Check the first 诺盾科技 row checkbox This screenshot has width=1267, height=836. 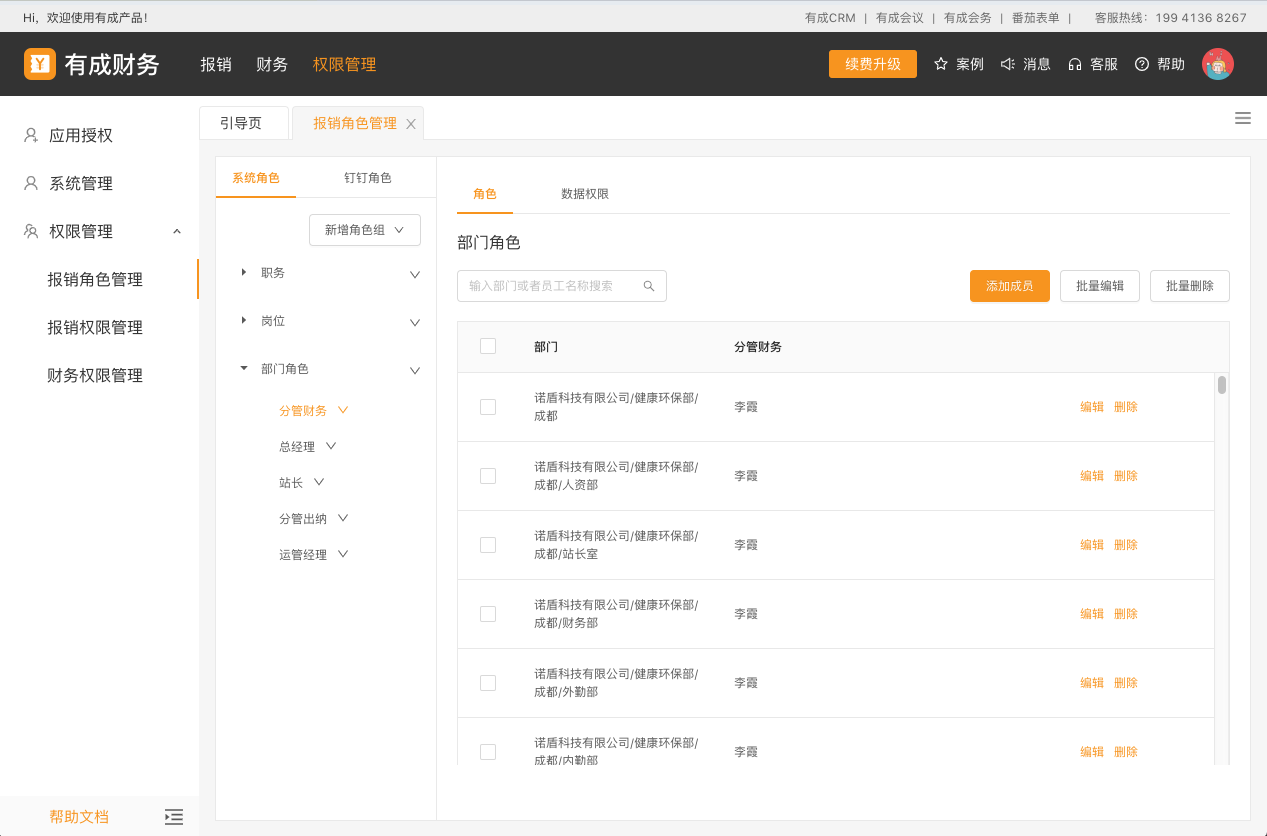[x=488, y=406]
